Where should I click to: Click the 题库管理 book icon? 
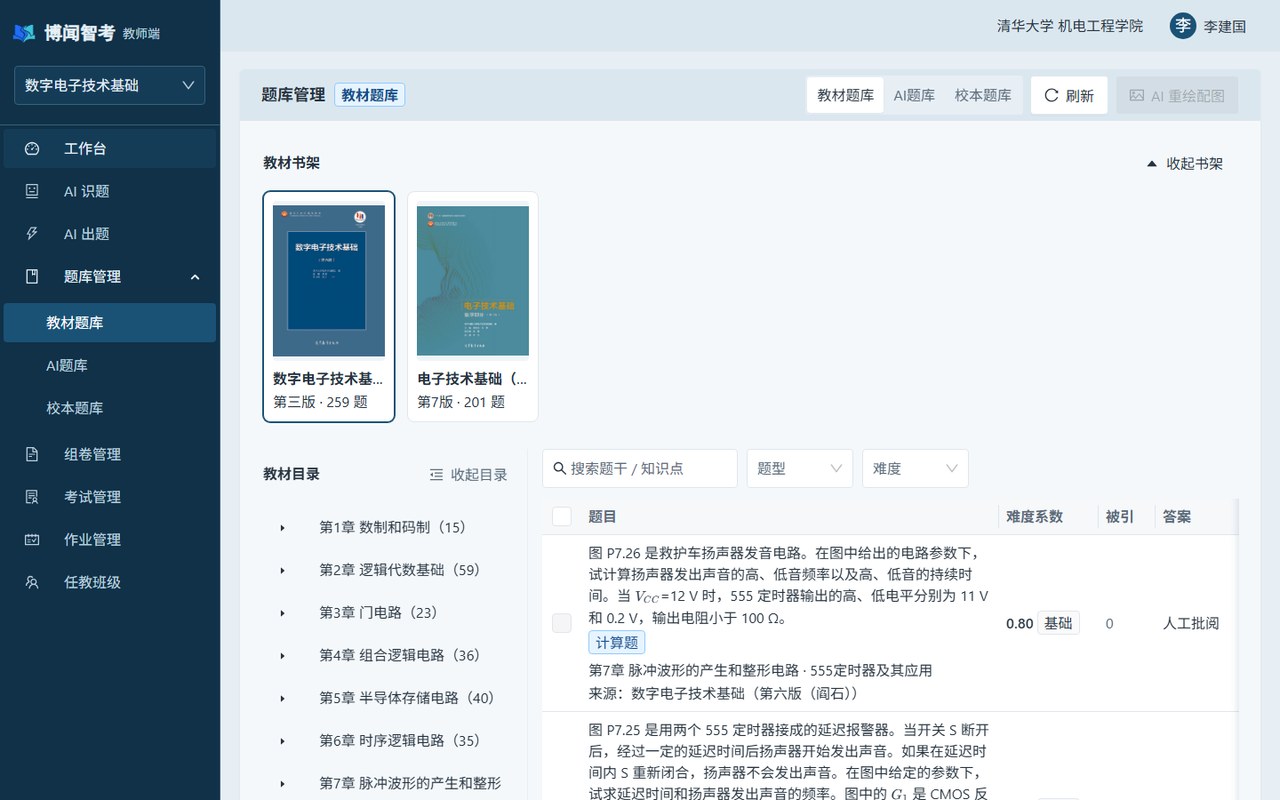click(32, 277)
